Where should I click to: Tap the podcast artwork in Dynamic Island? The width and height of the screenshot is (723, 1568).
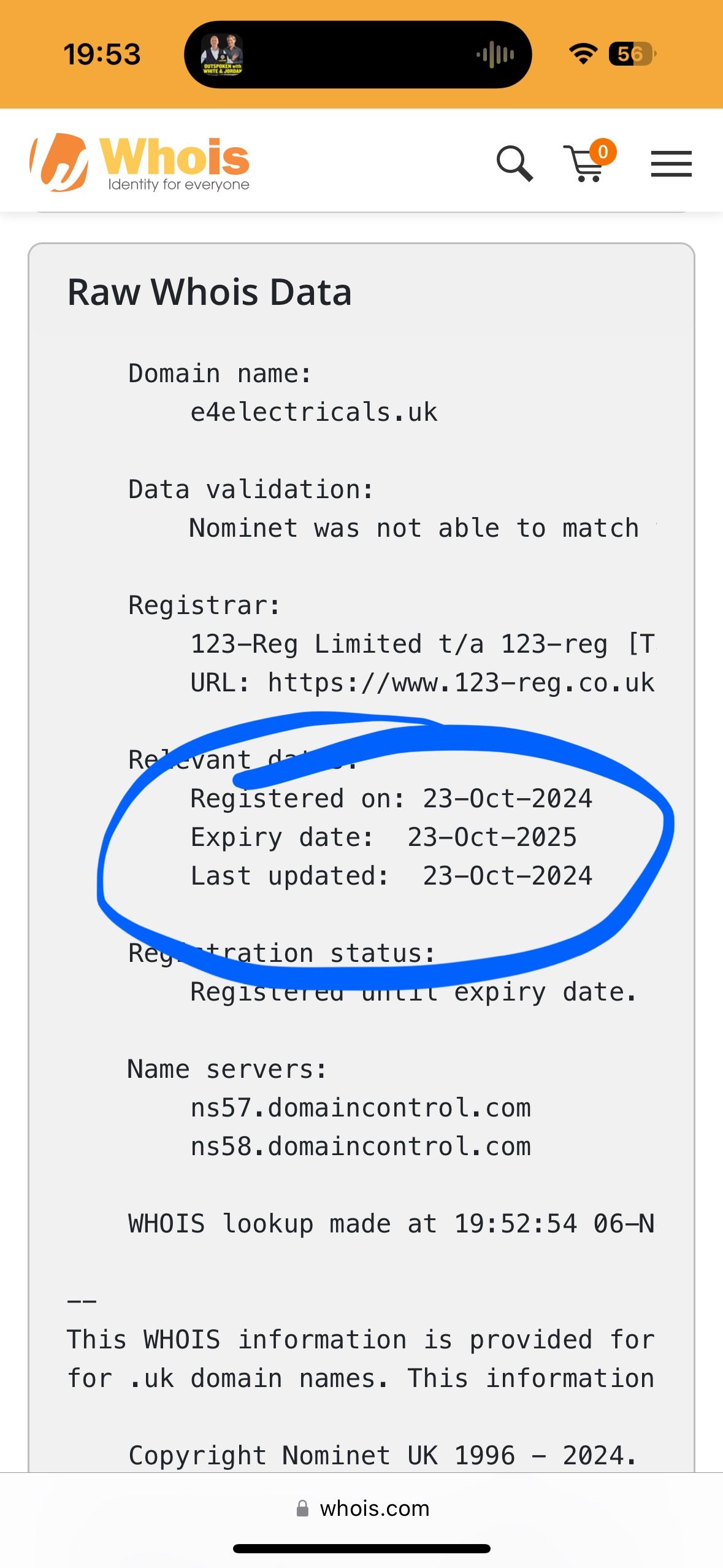[222, 55]
